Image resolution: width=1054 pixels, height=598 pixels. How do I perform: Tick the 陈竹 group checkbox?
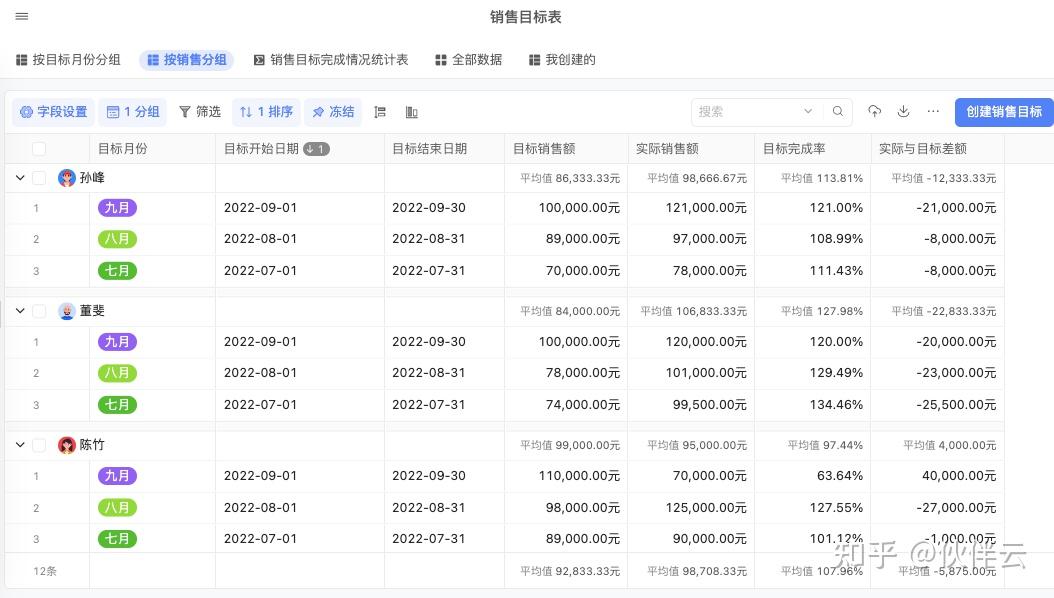(x=39, y=445)
